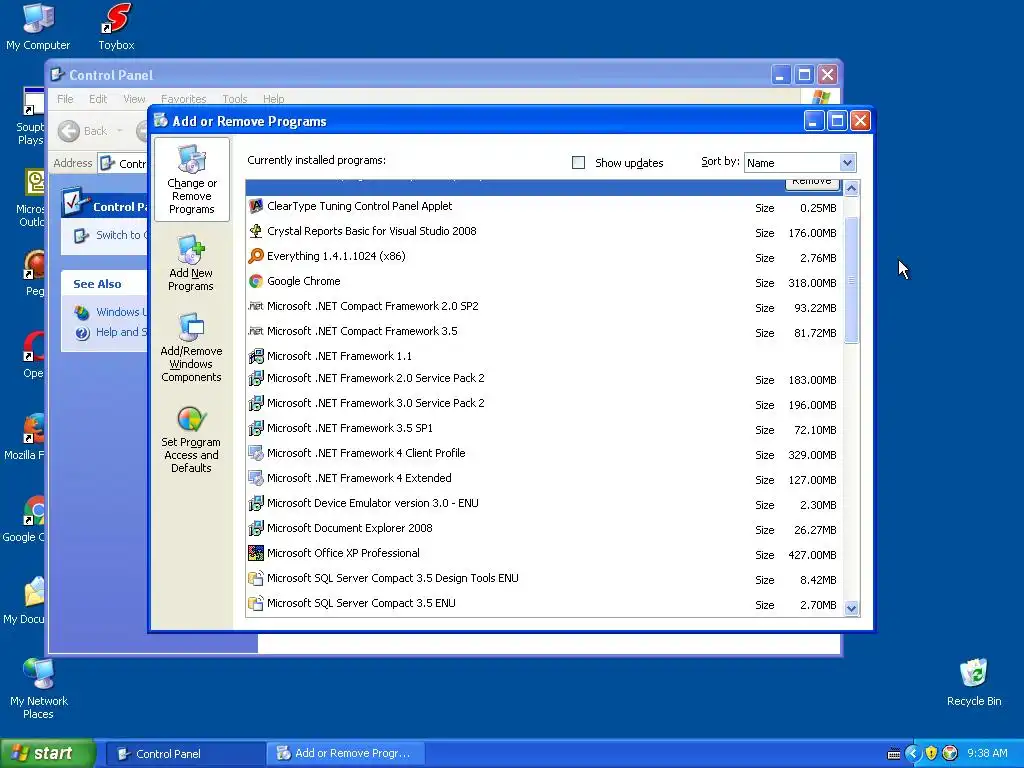The image size is (1024, 768).
Task: Click the 318.00MB size value
Action: pos(812,283)
